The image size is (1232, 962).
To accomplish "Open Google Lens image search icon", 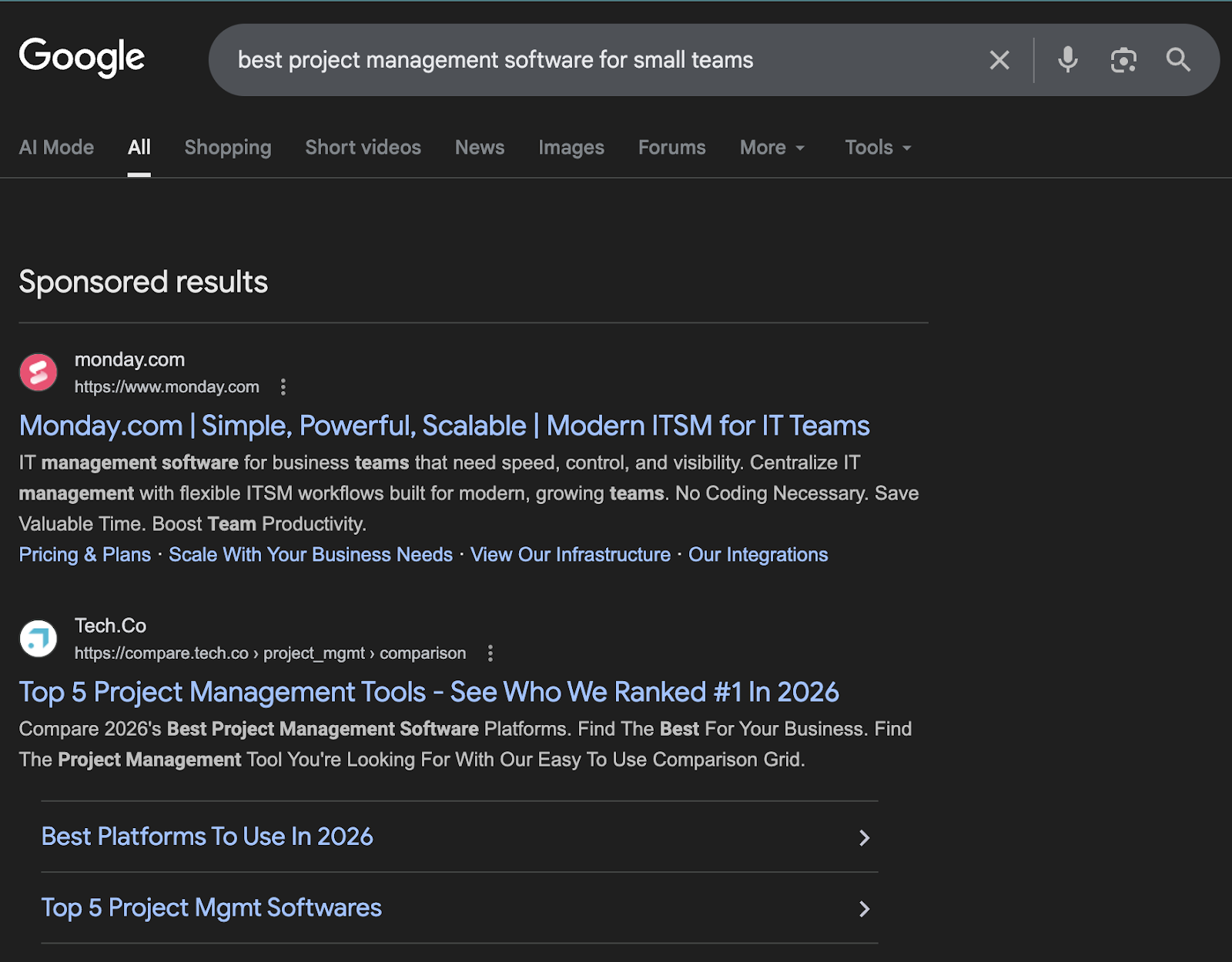I will point(1123,60).
